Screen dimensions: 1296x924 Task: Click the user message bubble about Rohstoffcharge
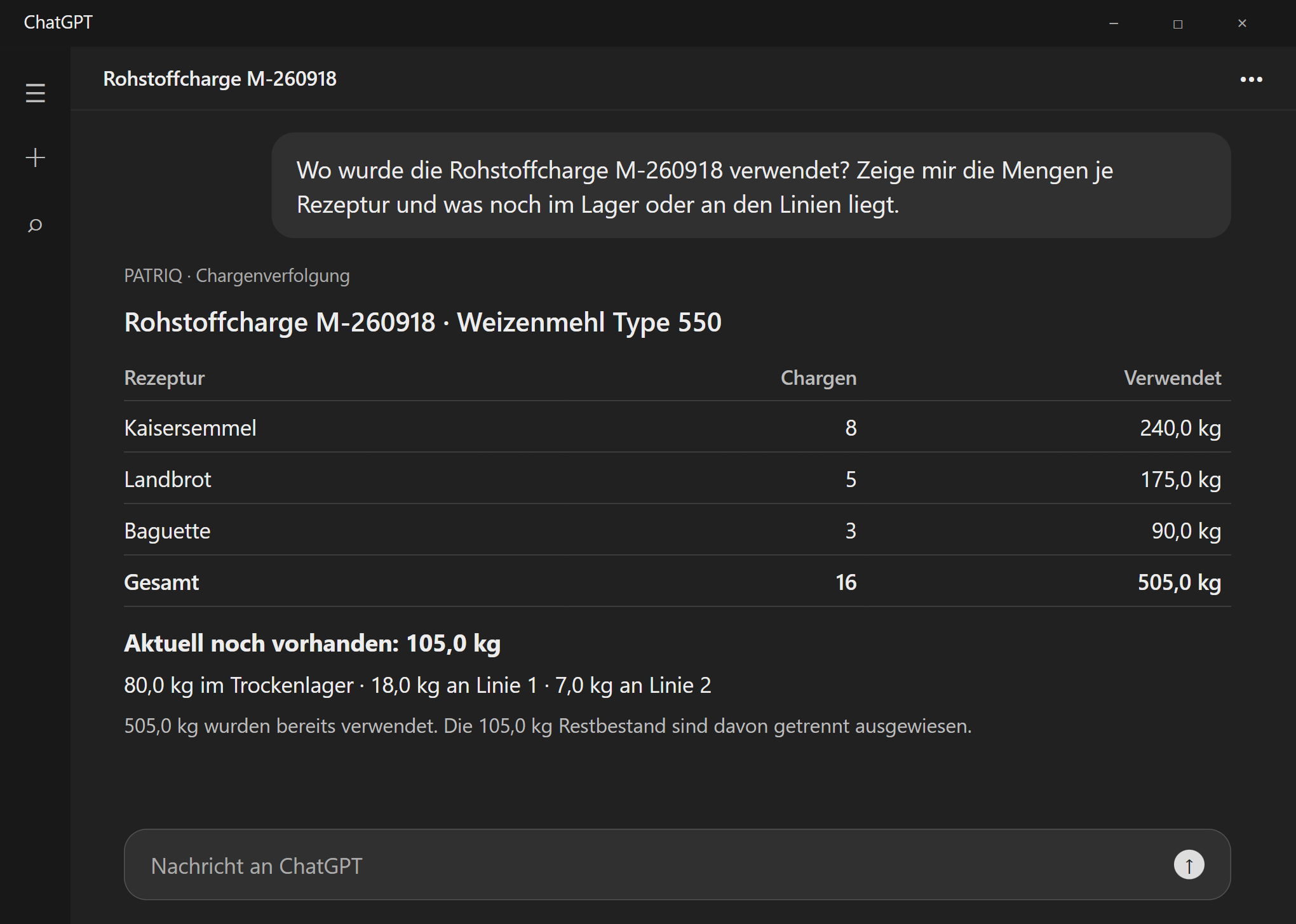point(751,185)
